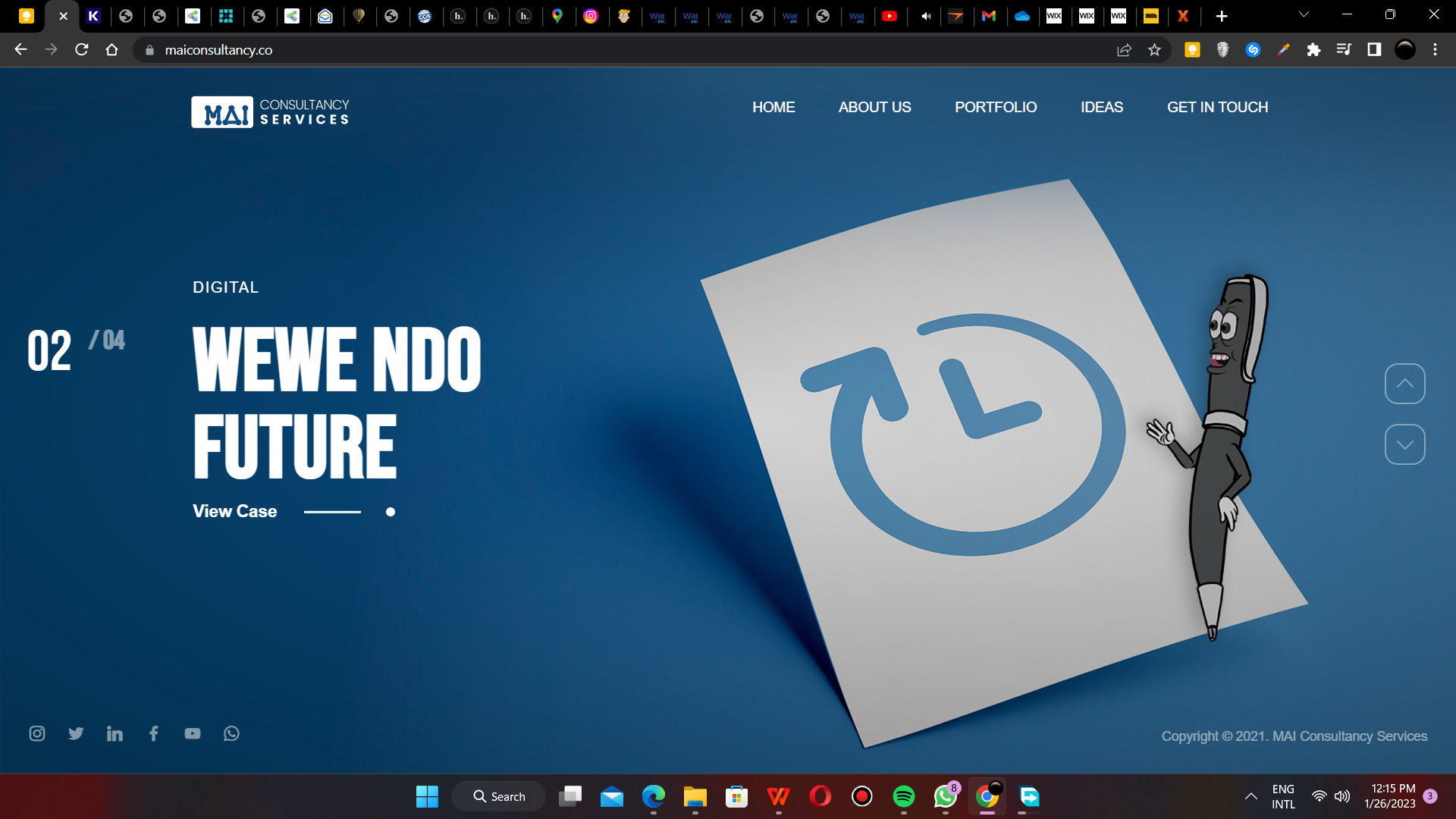The height and width of the screenshot is (819, 1456).
Task: Click the View Case link
Action: click(234, 511)
